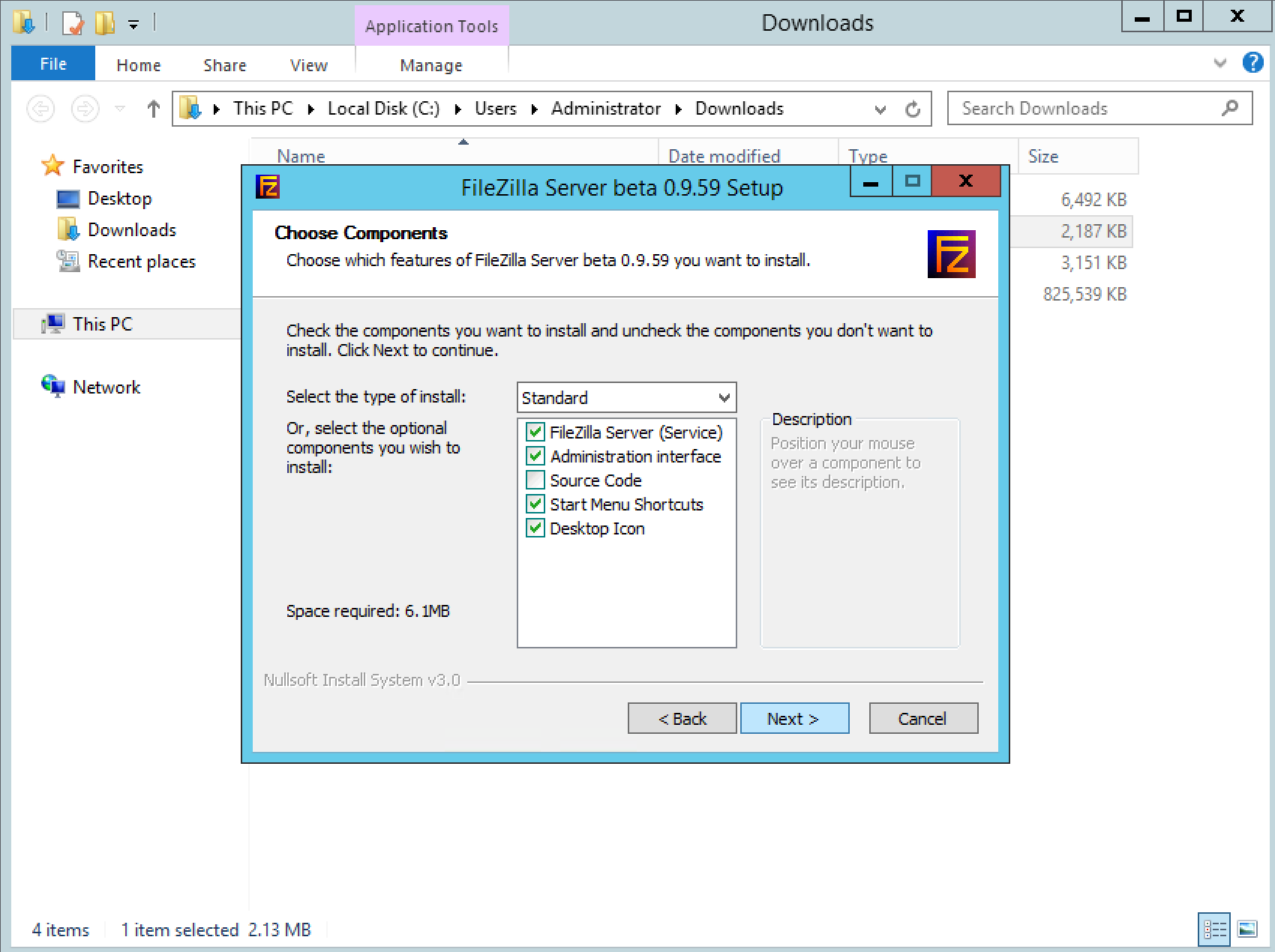Open the Downloads folder in sidebar

132,229
